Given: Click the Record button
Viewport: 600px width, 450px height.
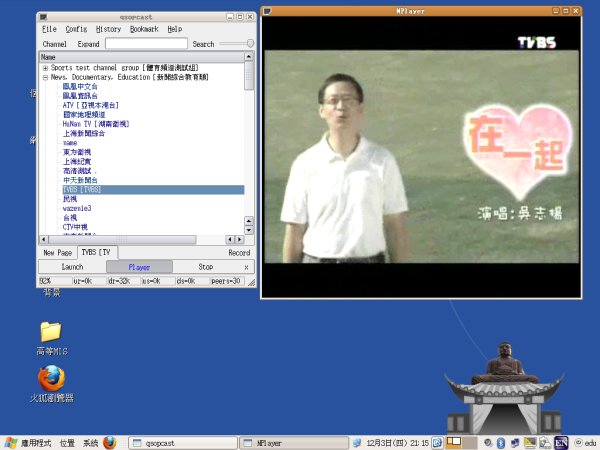Looking at the screenshot, I should [x=239, y=253].
